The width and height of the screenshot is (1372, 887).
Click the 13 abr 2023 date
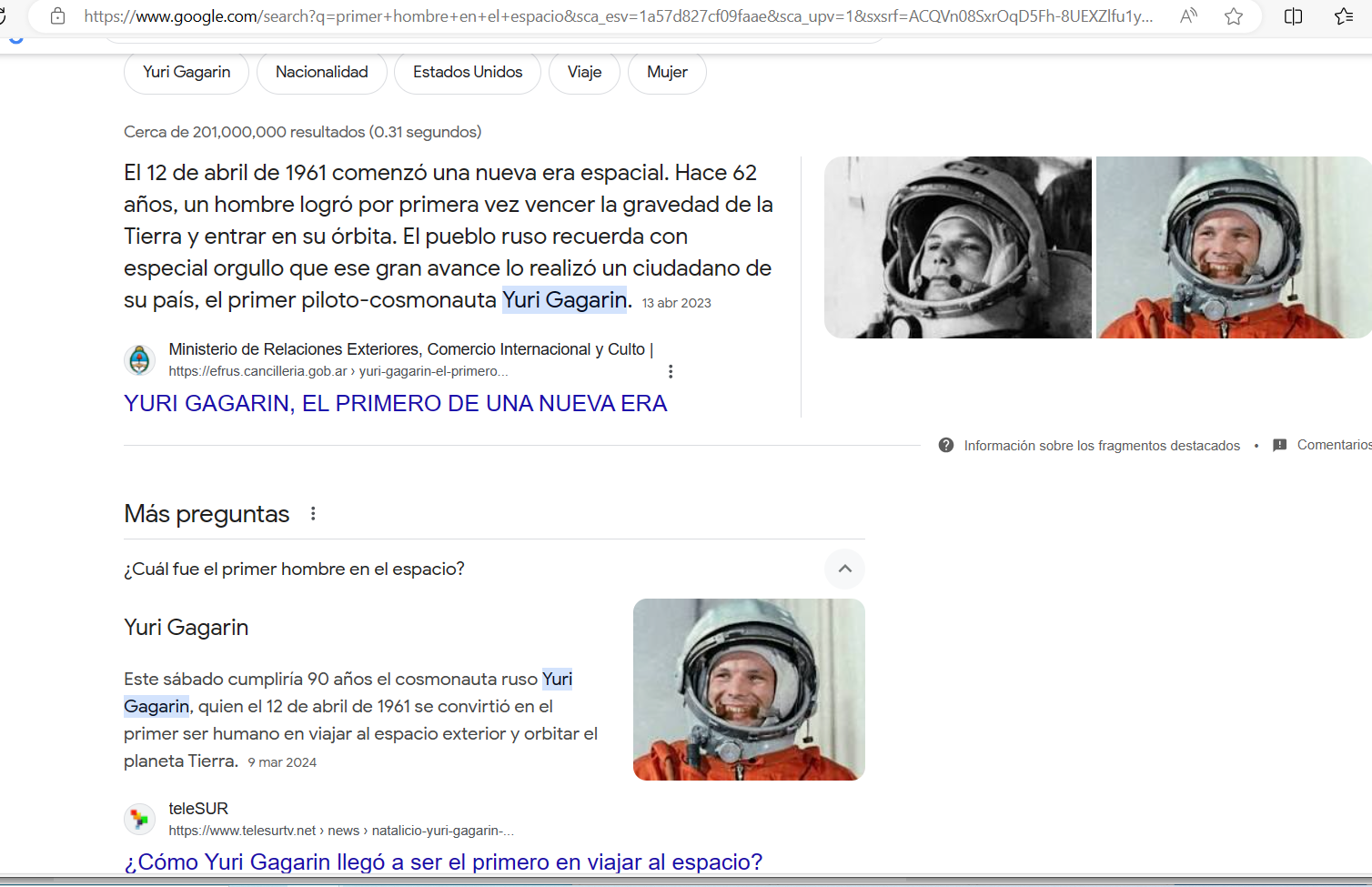coord(677,303)
